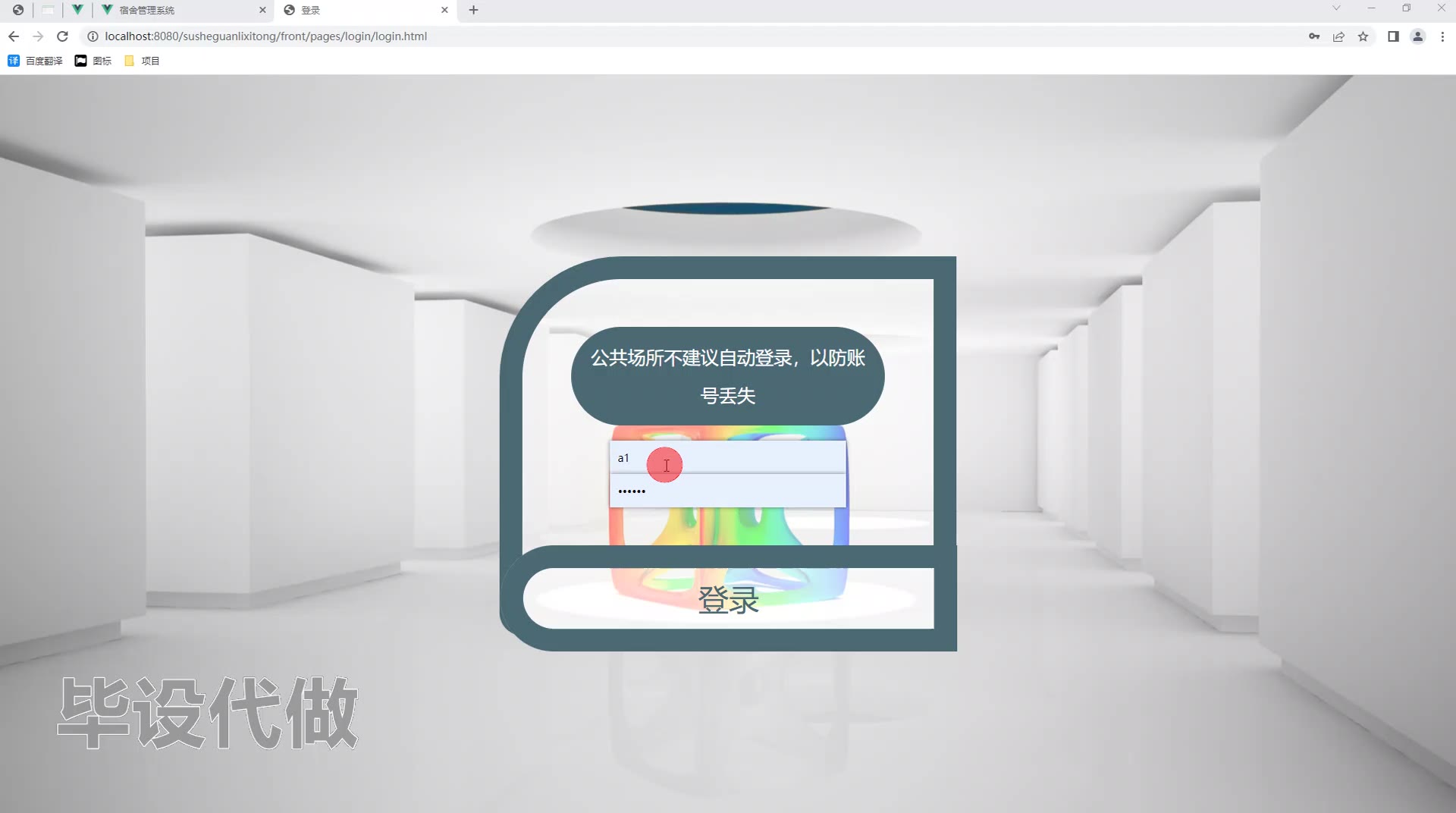Minimize the Chrome window

pos(1371,8)
